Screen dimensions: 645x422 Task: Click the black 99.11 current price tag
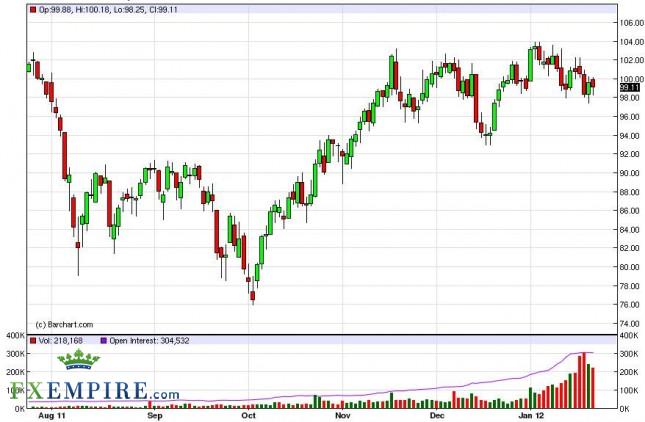click(x=629, y=88)
